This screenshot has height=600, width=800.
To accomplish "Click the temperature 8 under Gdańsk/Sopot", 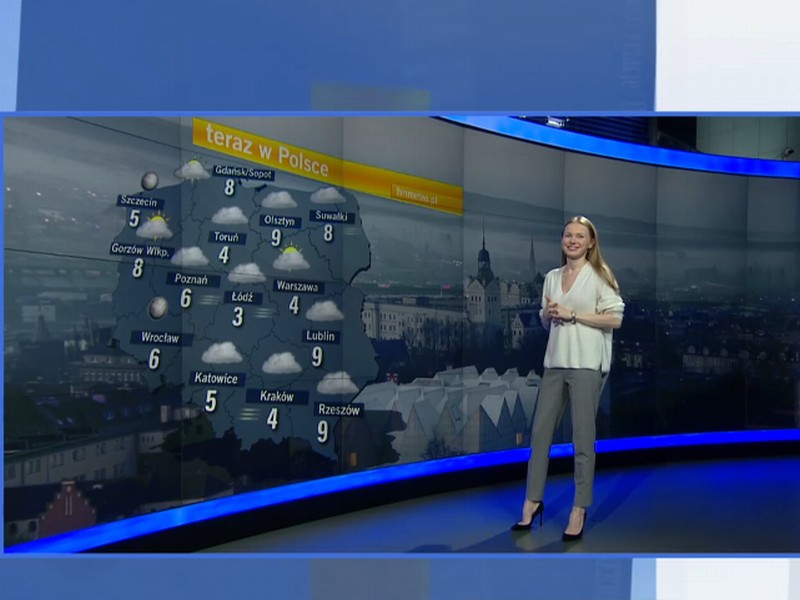I will tap(230, 188).
